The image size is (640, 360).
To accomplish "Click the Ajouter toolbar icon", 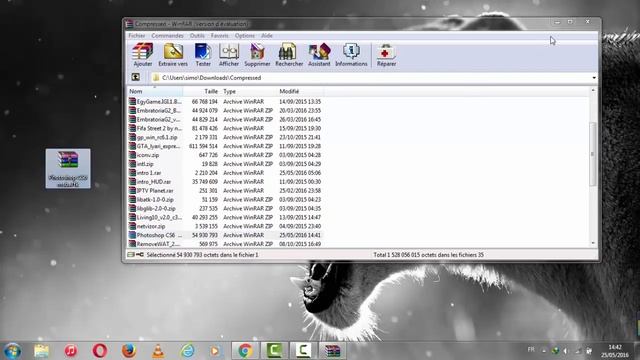I will coord(142,55).
